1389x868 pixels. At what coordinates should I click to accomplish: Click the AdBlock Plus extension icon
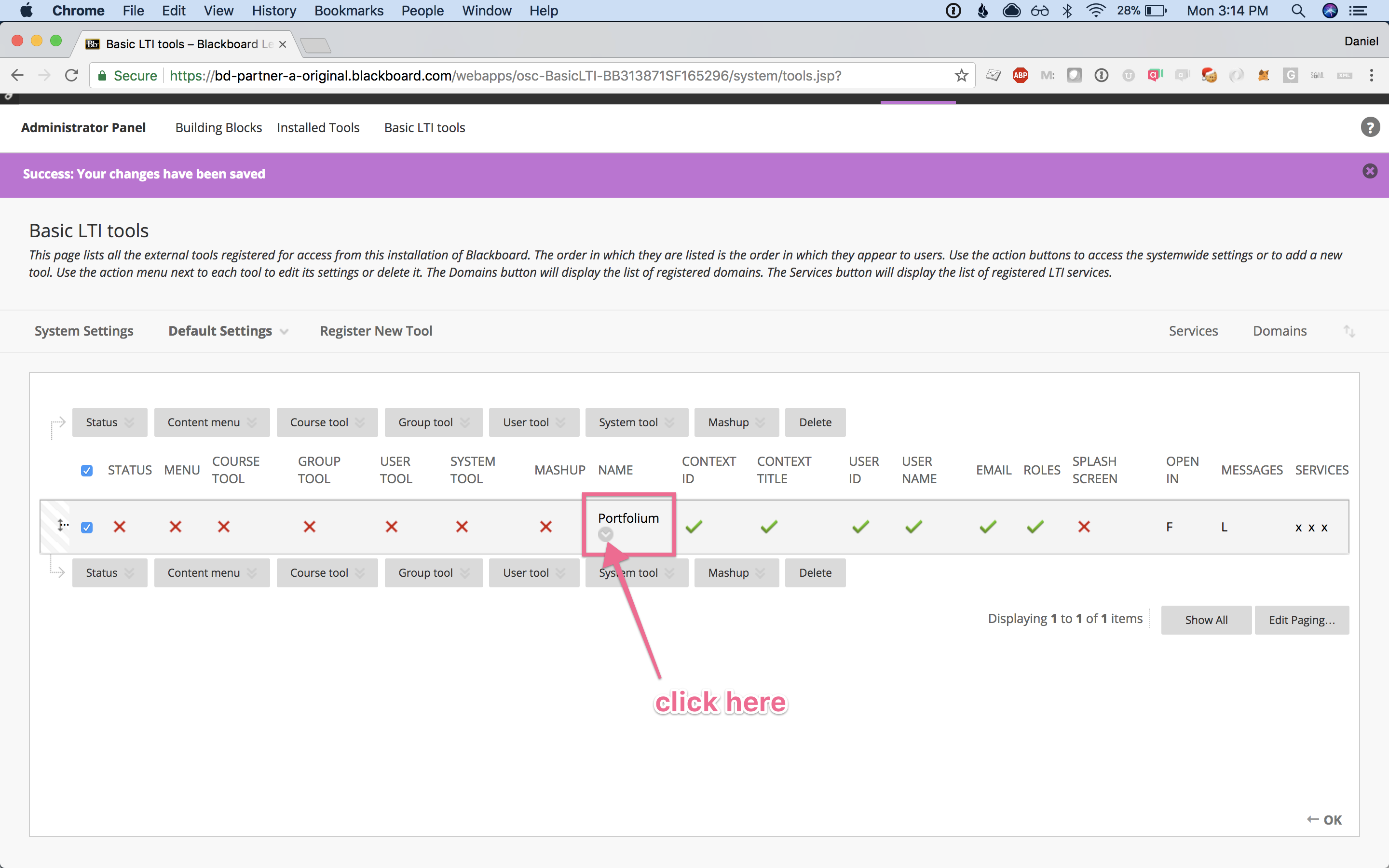[1020, 75]
